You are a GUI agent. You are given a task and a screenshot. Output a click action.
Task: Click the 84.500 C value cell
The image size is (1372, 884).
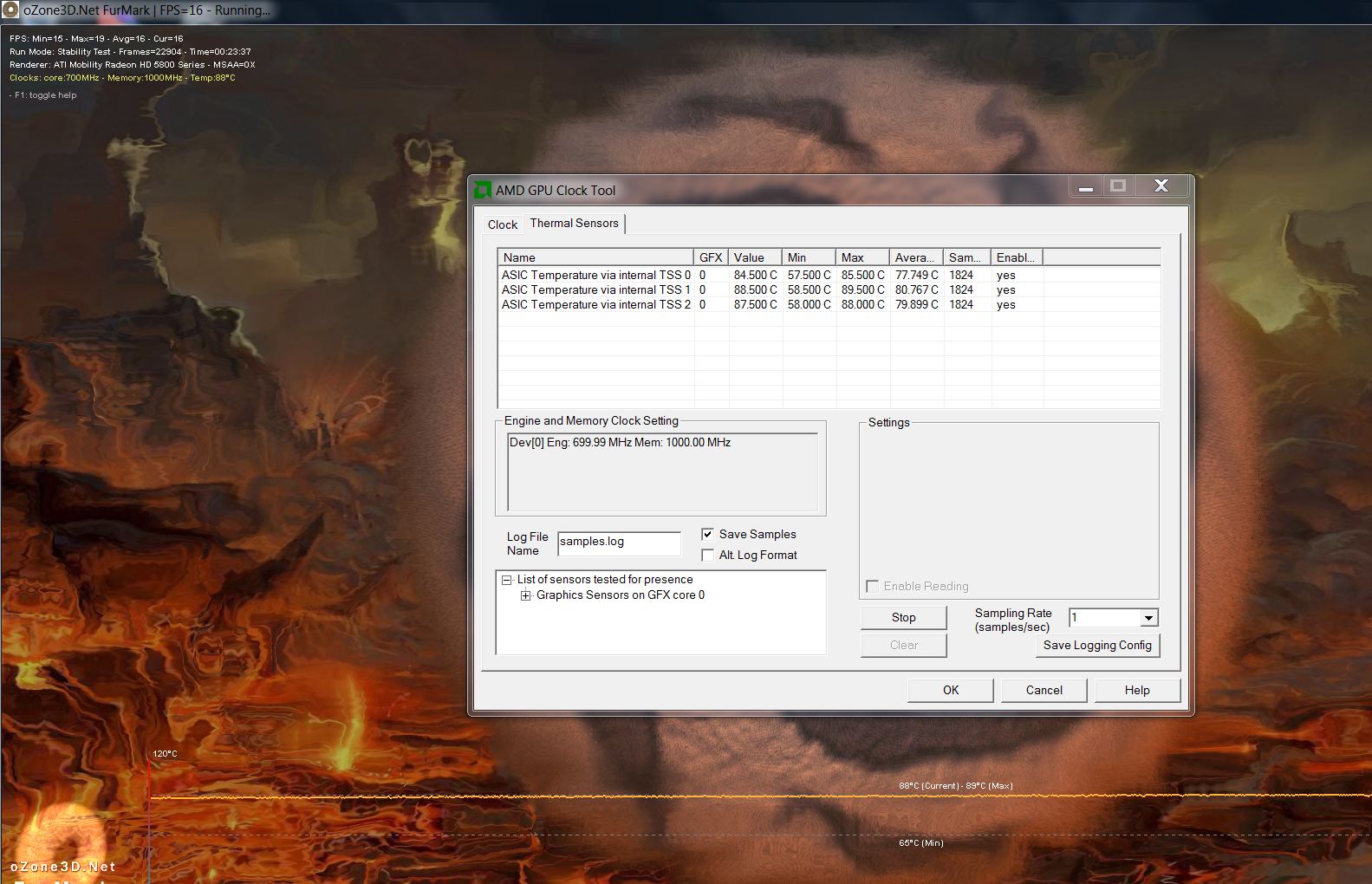(x=756, y=275)
